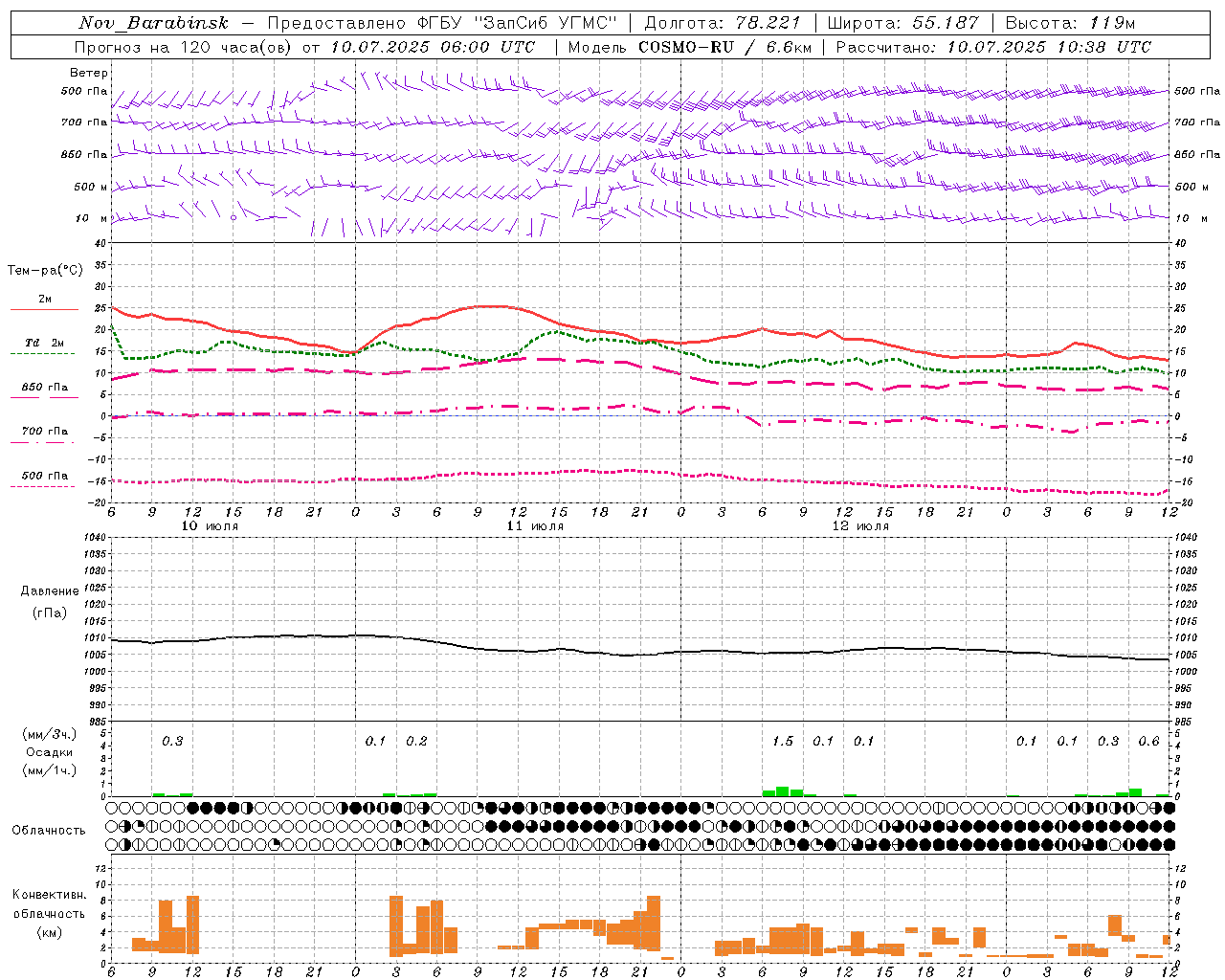Select the Осадки precipitation label
Screen dimensions: 1225x980
coord(49,752)
